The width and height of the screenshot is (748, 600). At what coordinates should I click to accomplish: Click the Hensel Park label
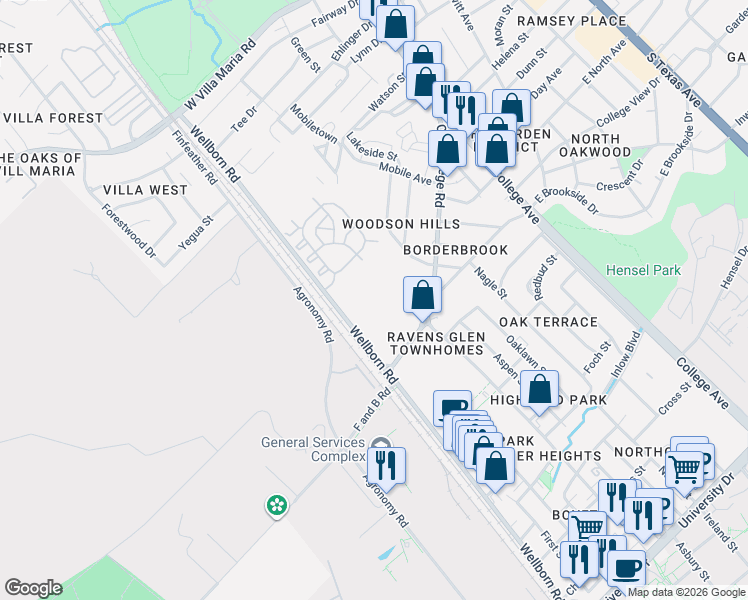coord(643,270)
